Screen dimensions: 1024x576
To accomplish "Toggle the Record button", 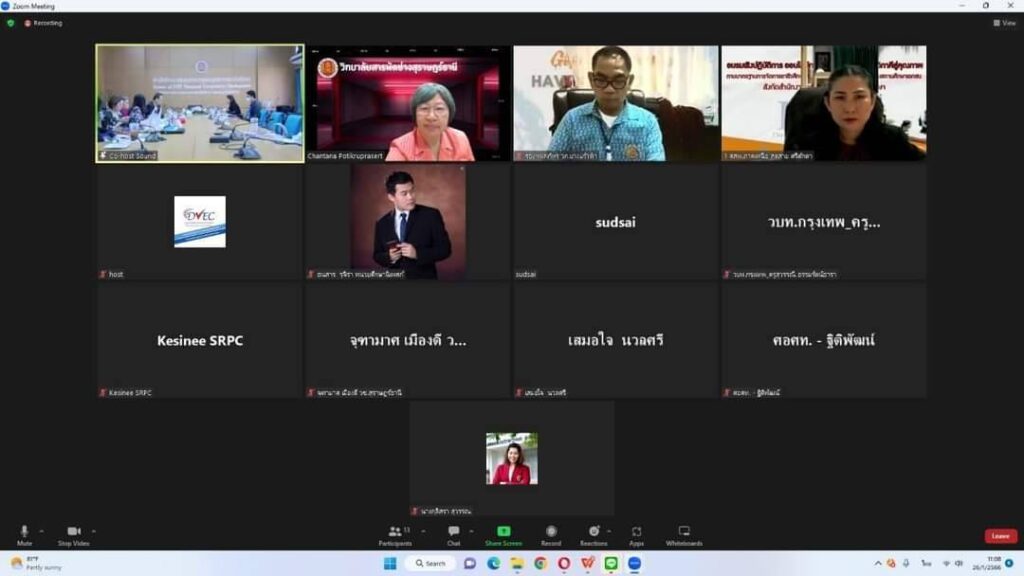I will coord(551,534).
